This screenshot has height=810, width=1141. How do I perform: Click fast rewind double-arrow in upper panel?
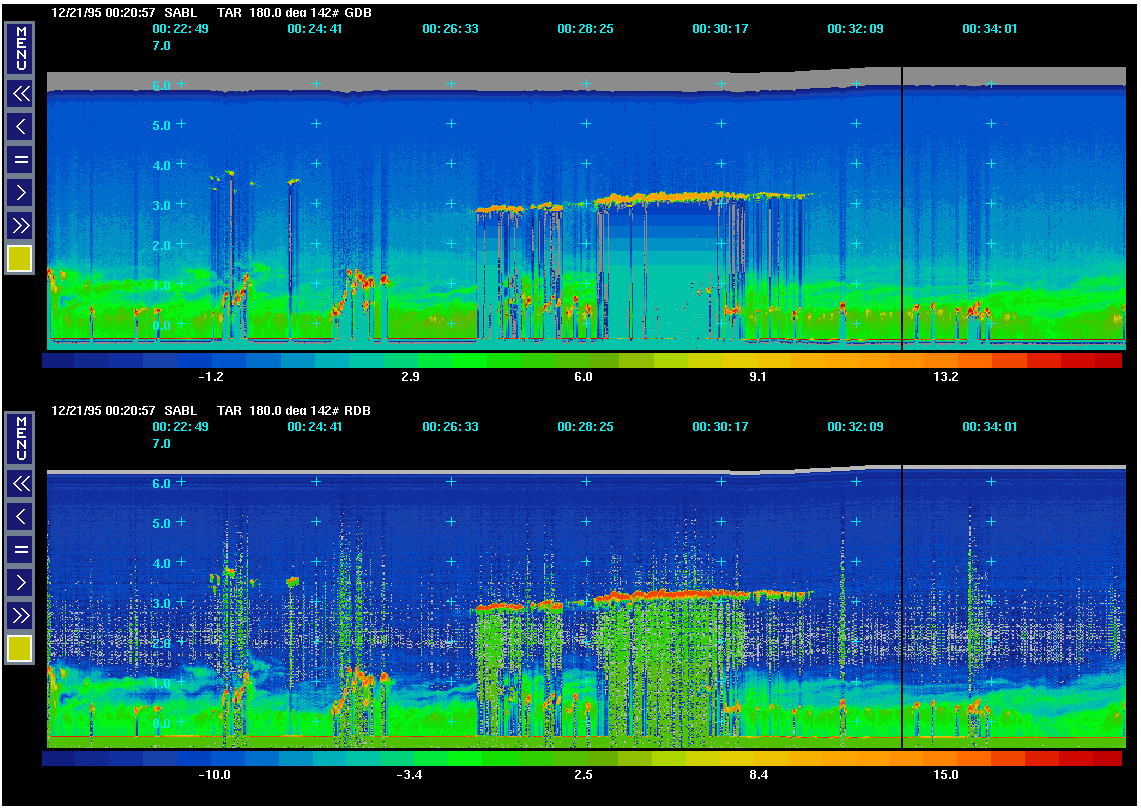click(x=20, y=94)
